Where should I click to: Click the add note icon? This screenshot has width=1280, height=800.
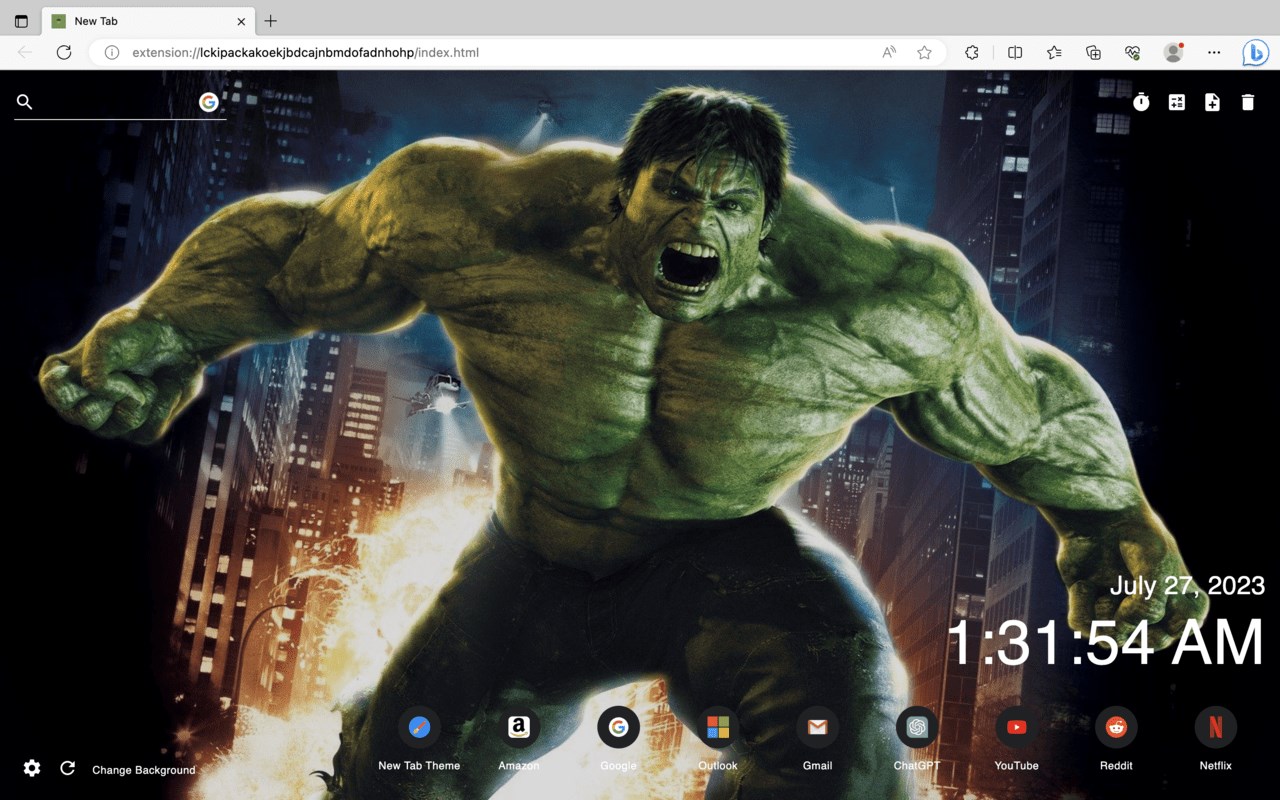pyautogui.click(x=1212, y=102)
